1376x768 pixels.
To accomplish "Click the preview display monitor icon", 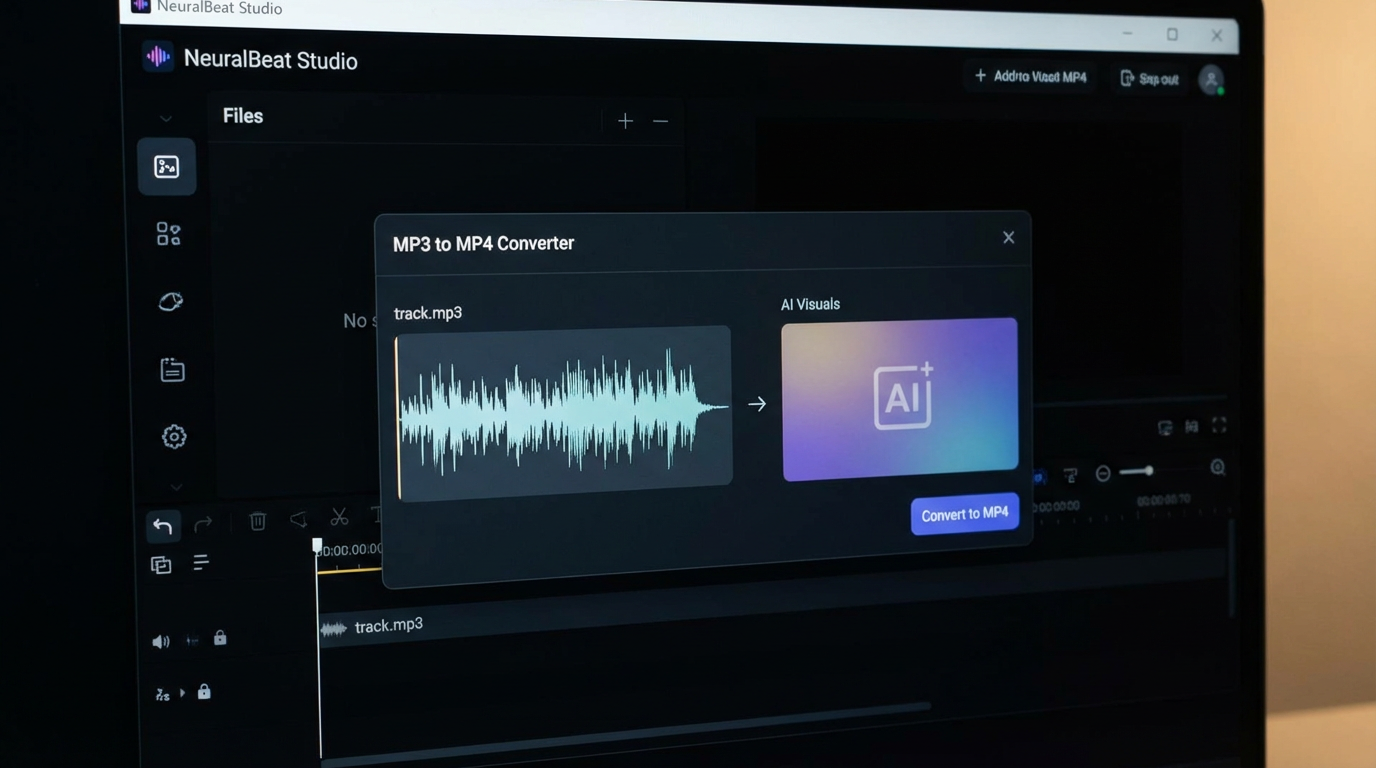I will click(x=1165, y=428).
